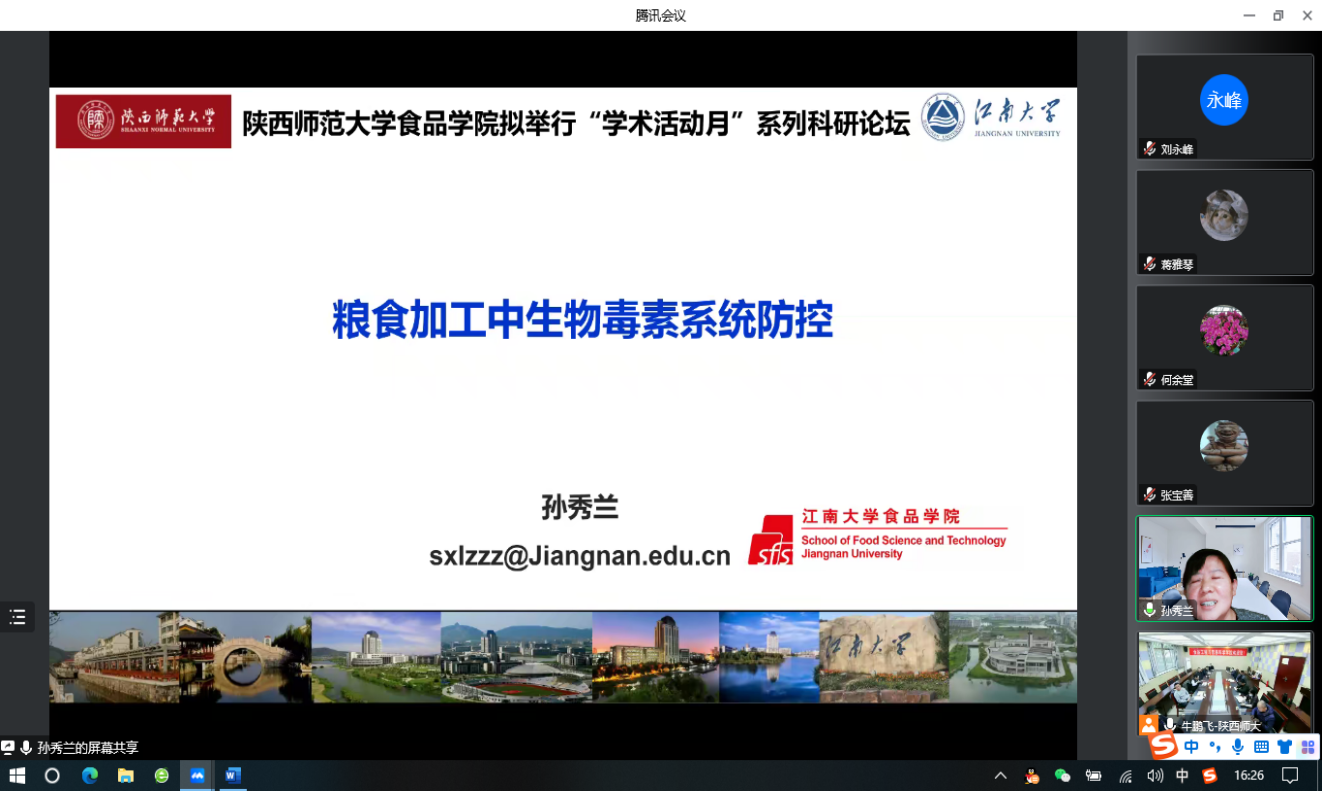The width and height of the screenshot is (1322, 791).
Task: Open the meeting menu list icon
Action: (x=17, y=617)
